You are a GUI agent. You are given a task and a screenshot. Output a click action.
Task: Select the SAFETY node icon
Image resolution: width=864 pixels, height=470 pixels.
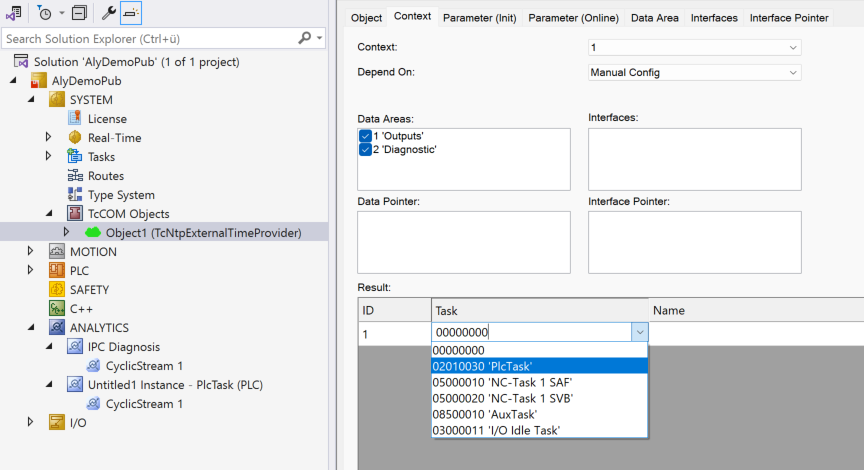click(58, 290)
